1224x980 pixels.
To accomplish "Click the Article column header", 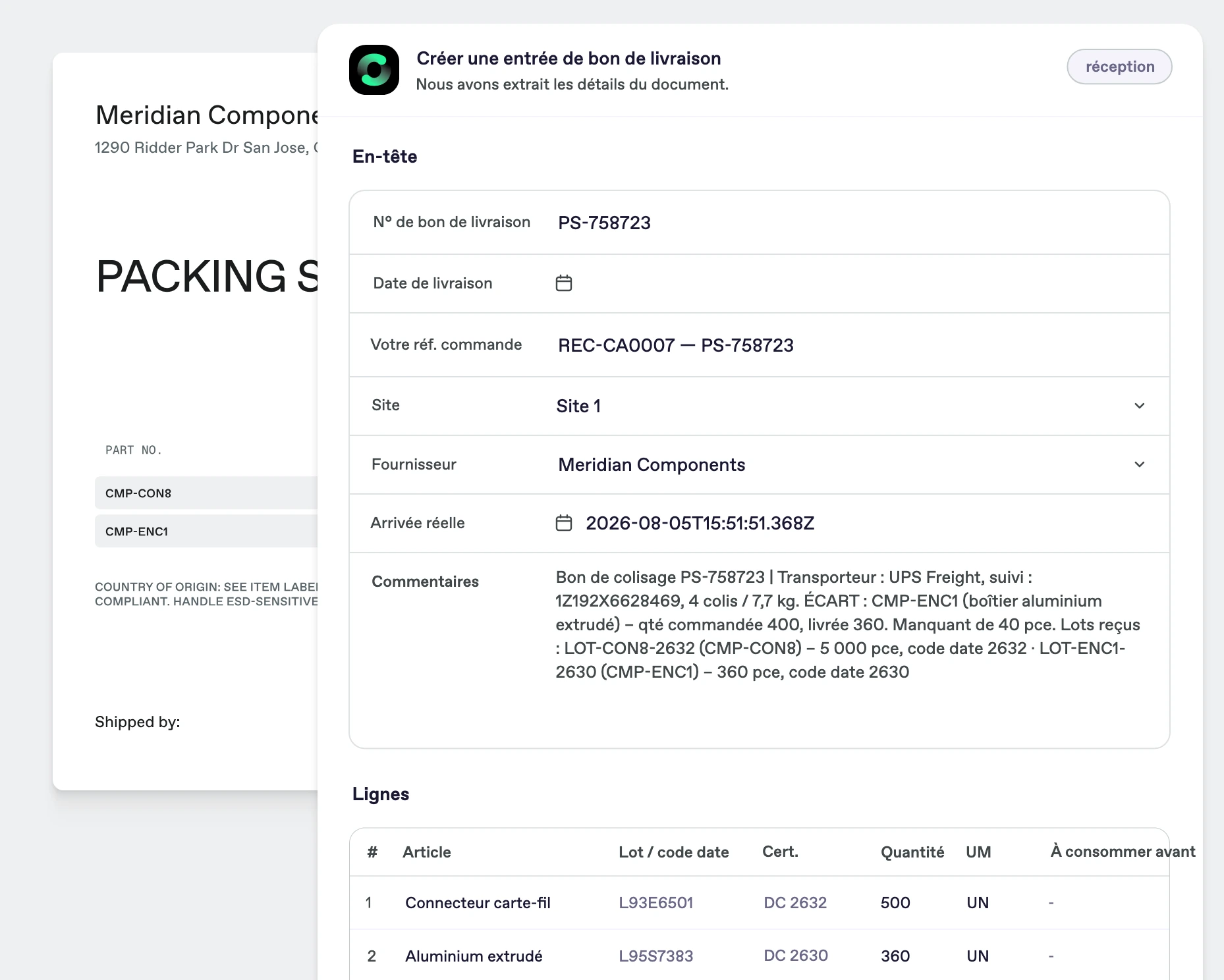I will coord(427,852).
